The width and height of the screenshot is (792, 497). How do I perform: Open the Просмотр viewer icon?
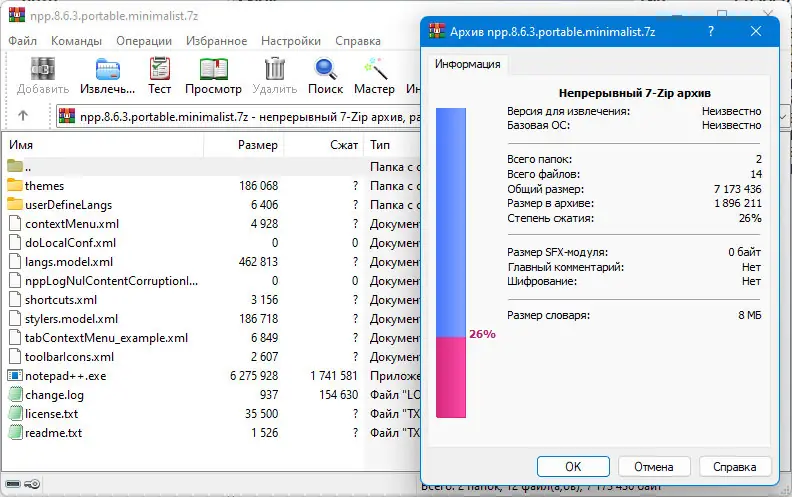(214, 69)
